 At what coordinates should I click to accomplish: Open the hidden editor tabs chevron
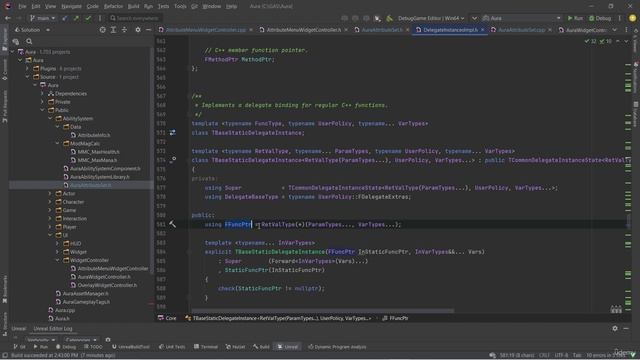614,30
